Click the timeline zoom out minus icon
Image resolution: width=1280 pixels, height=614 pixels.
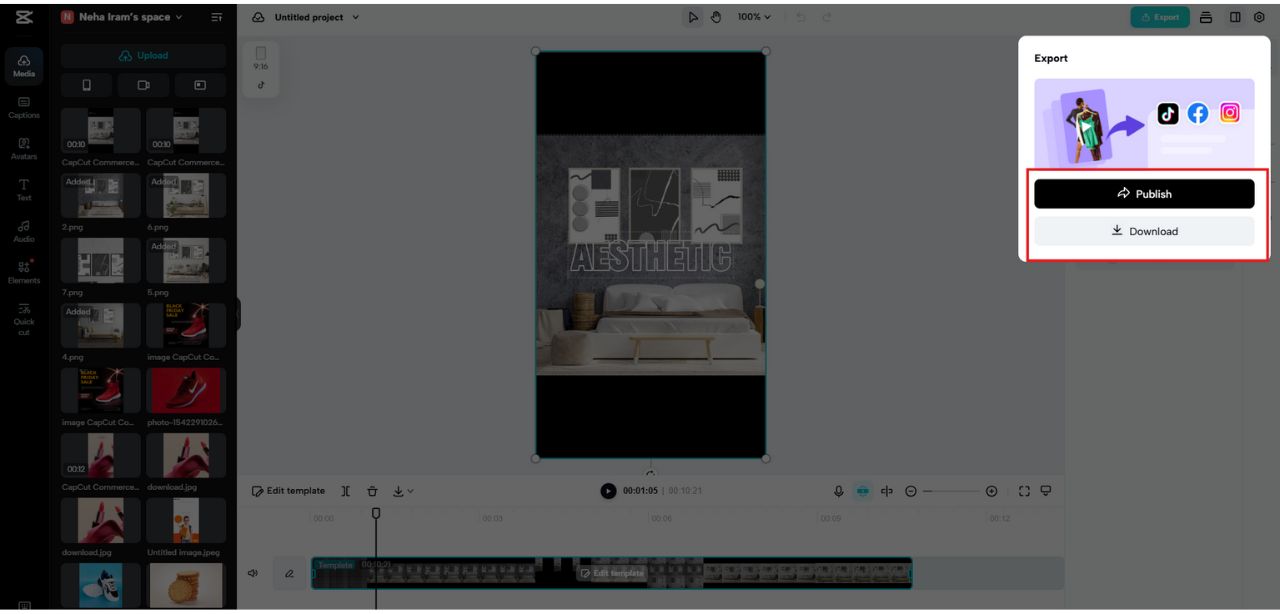(911, 491)
